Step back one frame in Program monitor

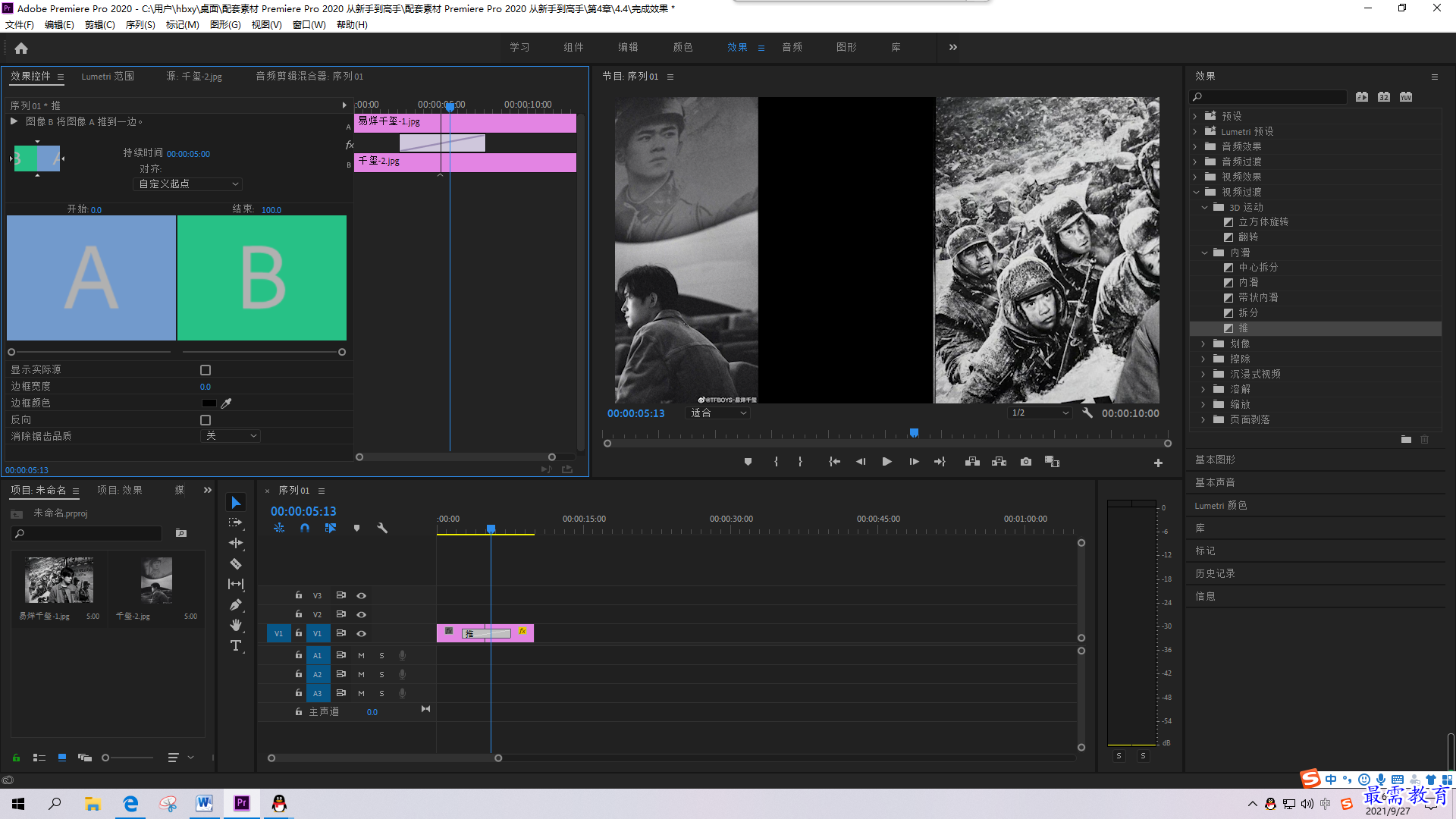(861, 462)
